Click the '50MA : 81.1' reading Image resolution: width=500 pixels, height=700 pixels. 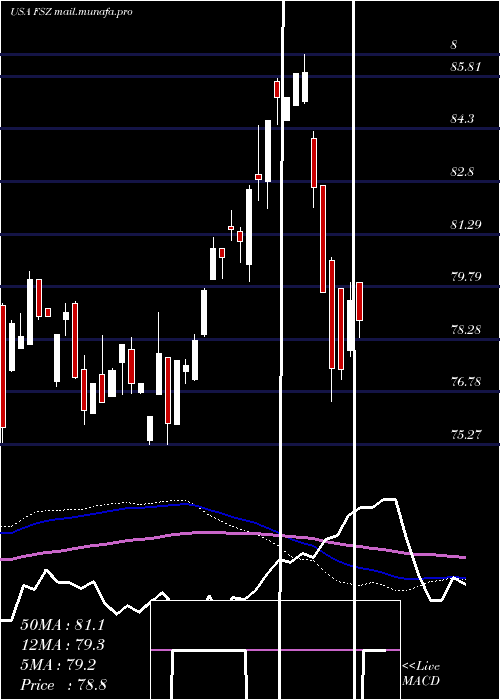point(62,625)
